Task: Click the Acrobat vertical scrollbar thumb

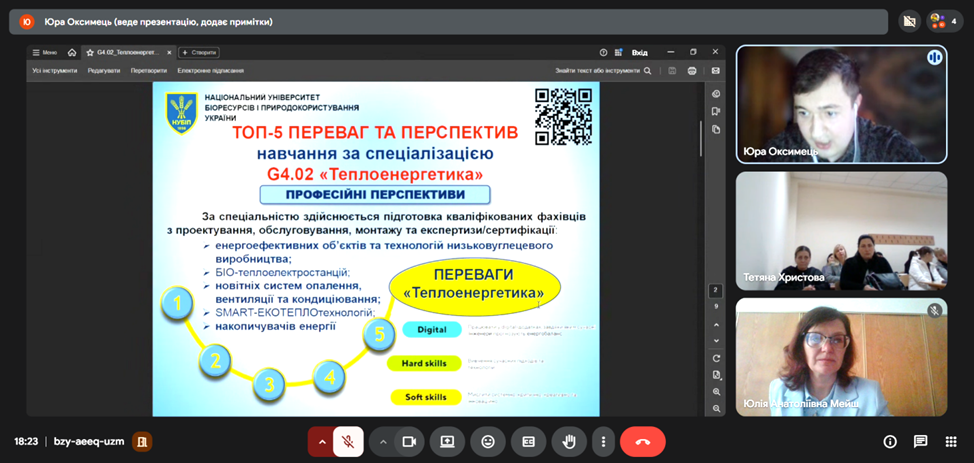Action: (703, 138)
